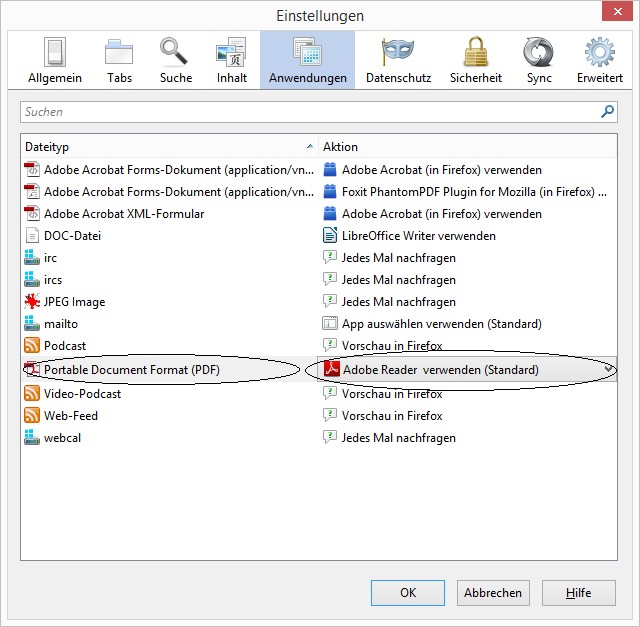Select the Anwendungen tab
Screen dimensions: 640x627
307,60
